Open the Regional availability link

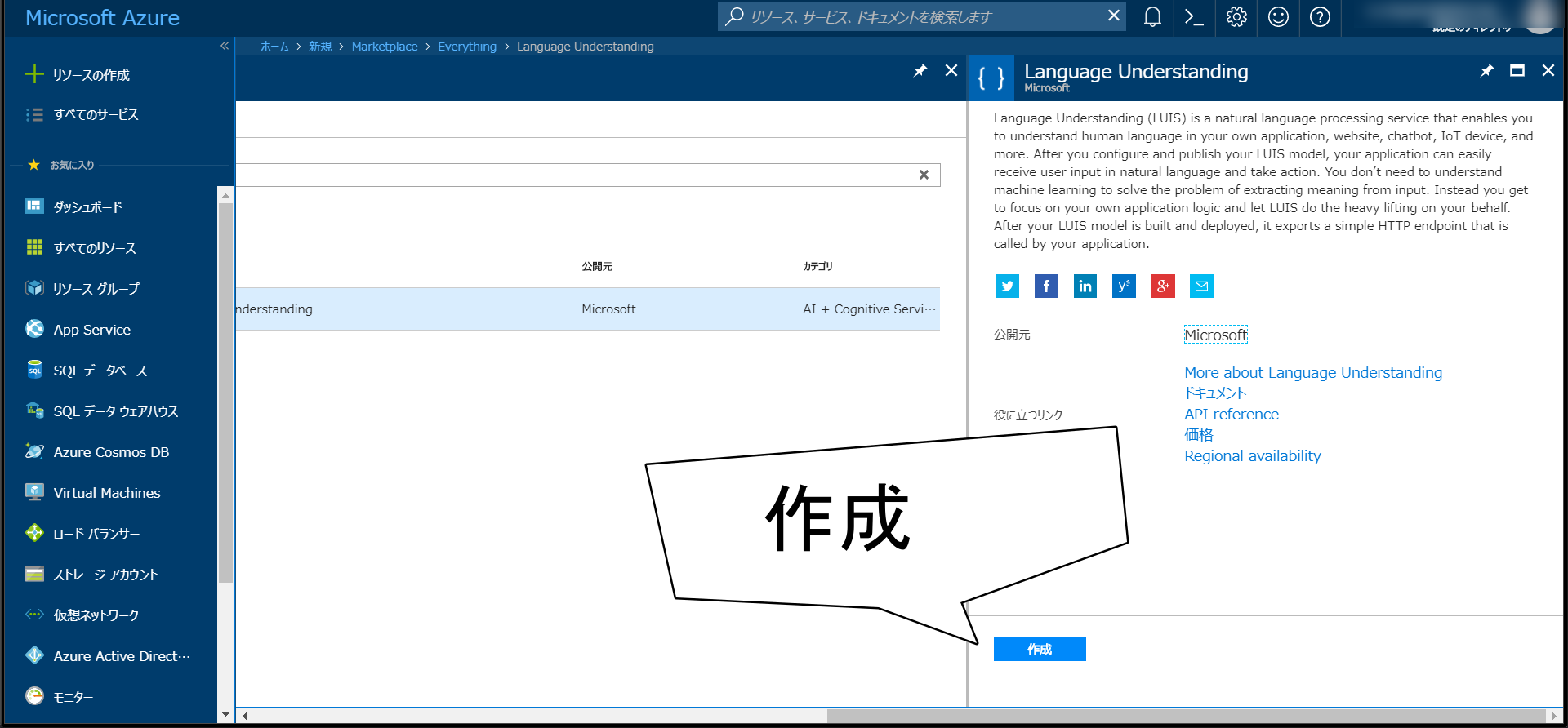click(1253, 456)
